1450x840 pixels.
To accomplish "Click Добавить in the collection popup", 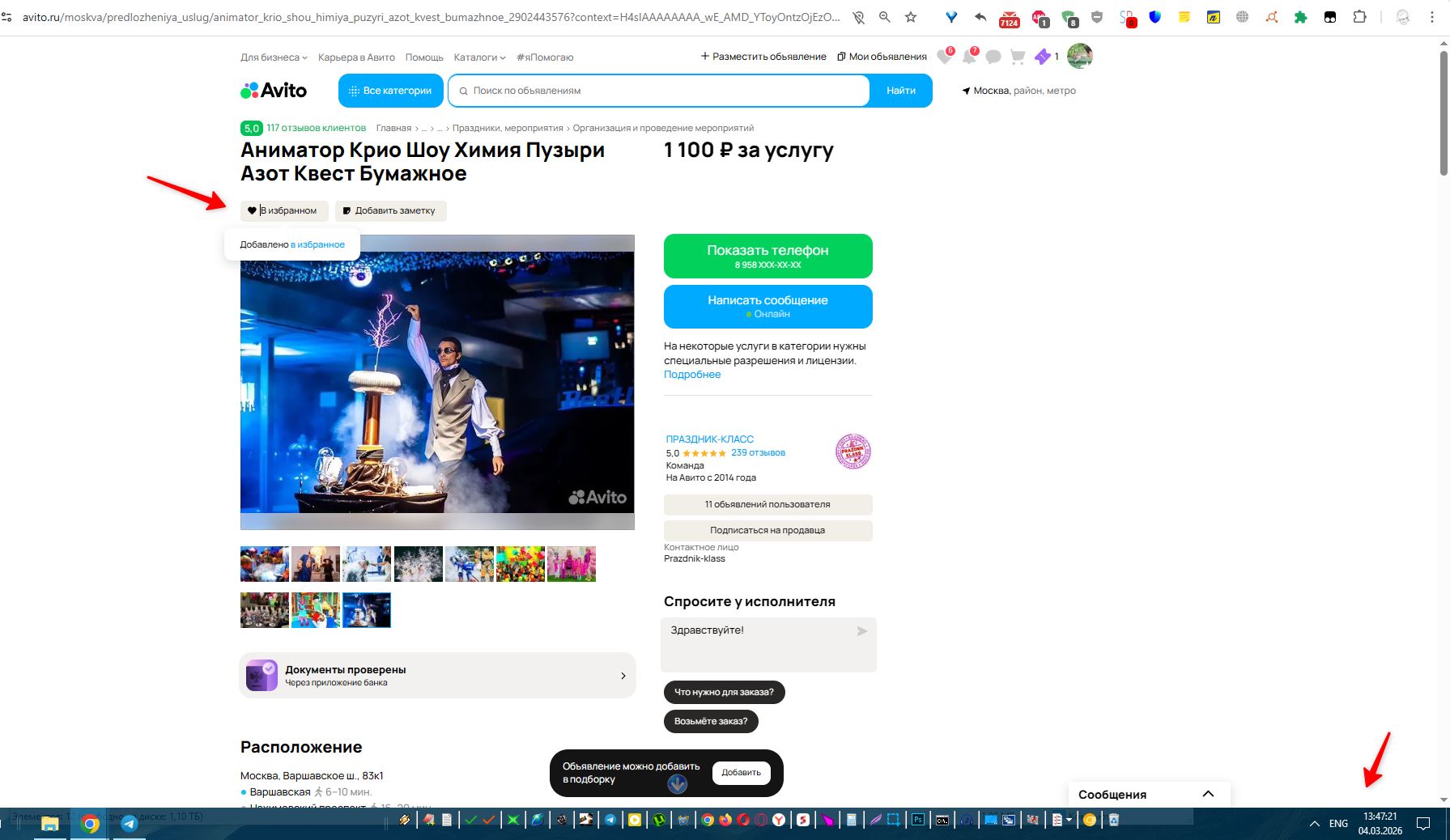I will coord(742,773).
